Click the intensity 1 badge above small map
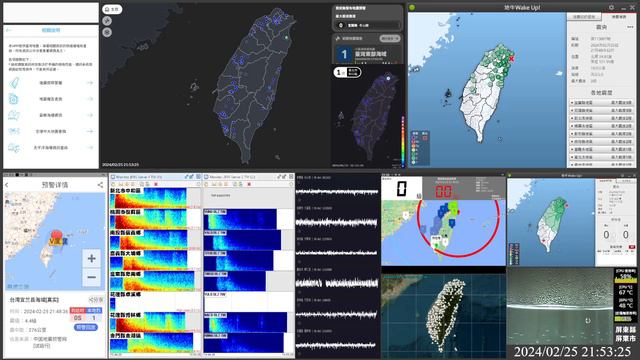The image size is (640, 360). coord(347,72)
